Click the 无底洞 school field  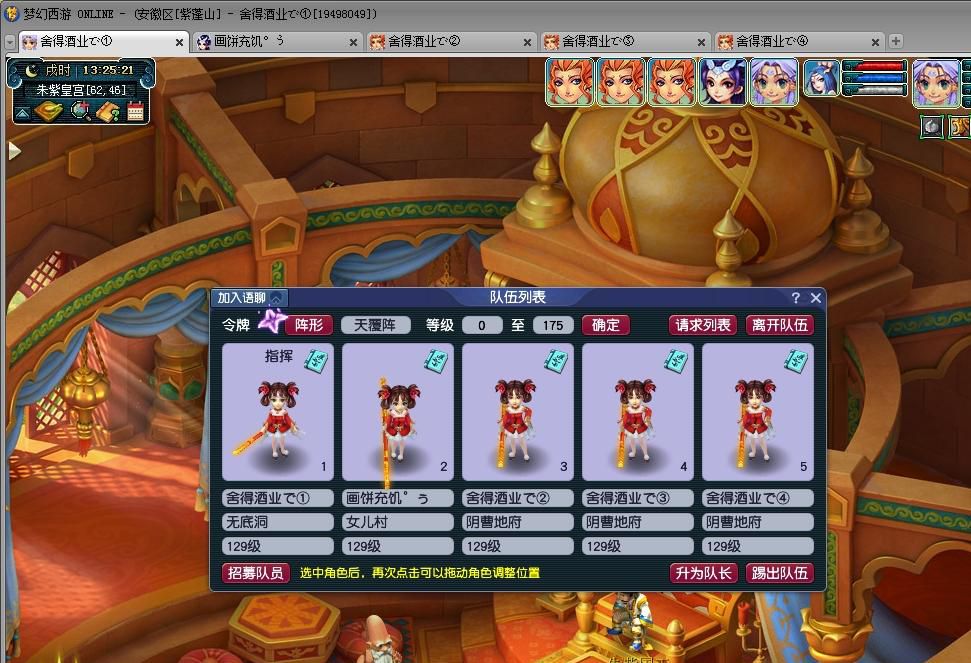(277, 522)
